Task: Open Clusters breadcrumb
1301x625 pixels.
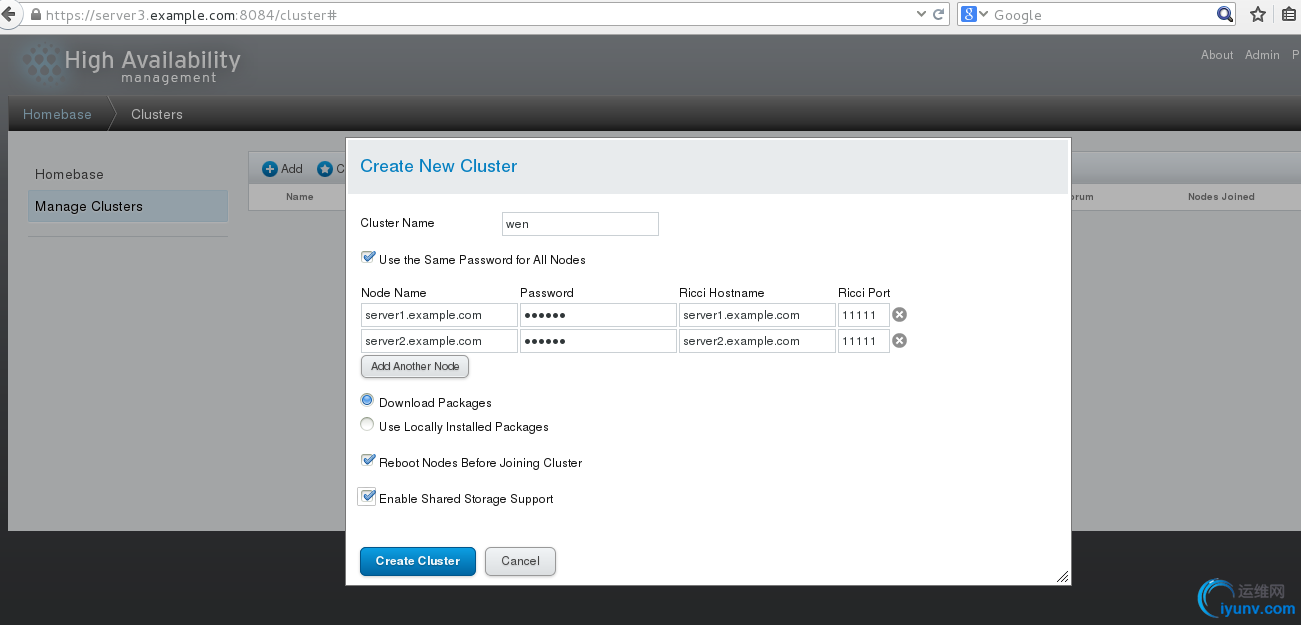Action: click(157, 114)
